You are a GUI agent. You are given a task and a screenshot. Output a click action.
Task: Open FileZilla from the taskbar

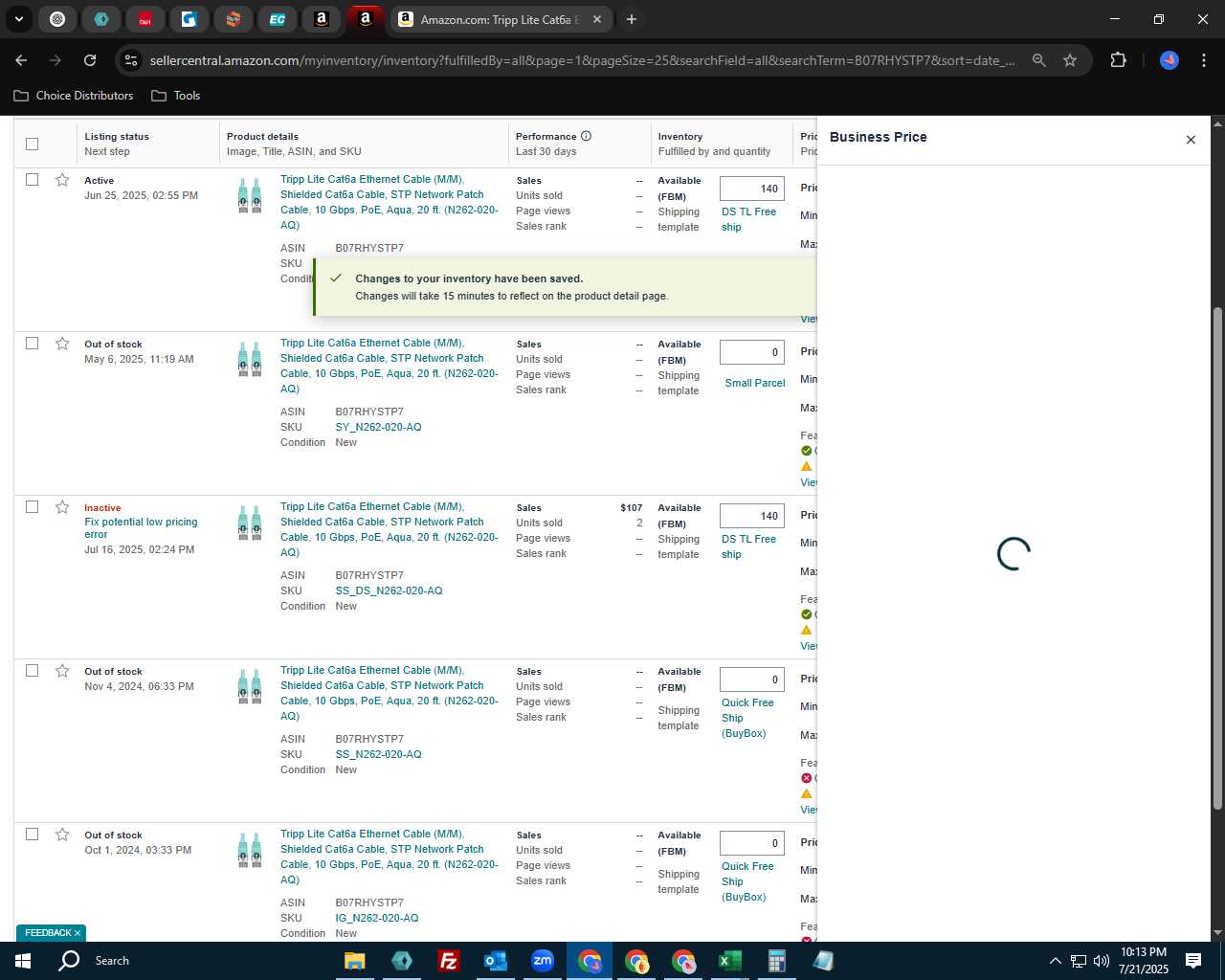448,961
